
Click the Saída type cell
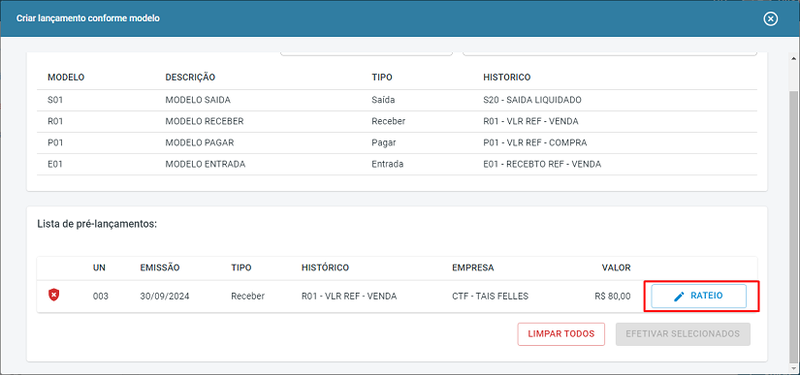[383, 101]
